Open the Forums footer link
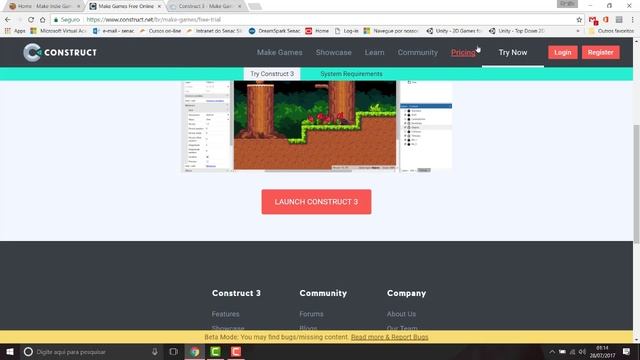This screenshot has height=360, width=640. click(311, 314)
